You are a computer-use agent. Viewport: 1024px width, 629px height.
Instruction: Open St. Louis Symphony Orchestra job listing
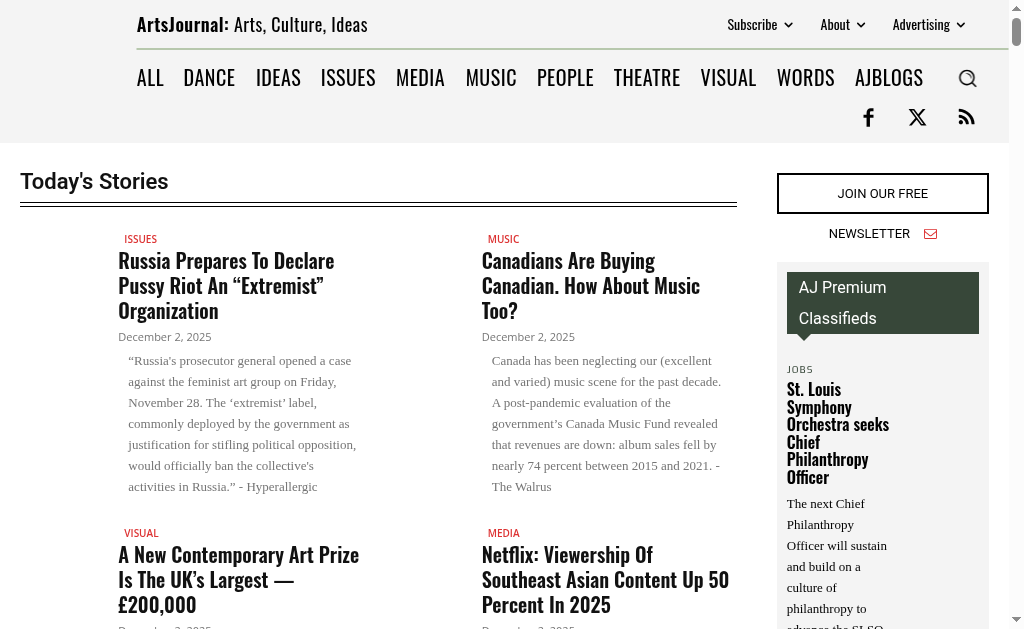point(837,432)
